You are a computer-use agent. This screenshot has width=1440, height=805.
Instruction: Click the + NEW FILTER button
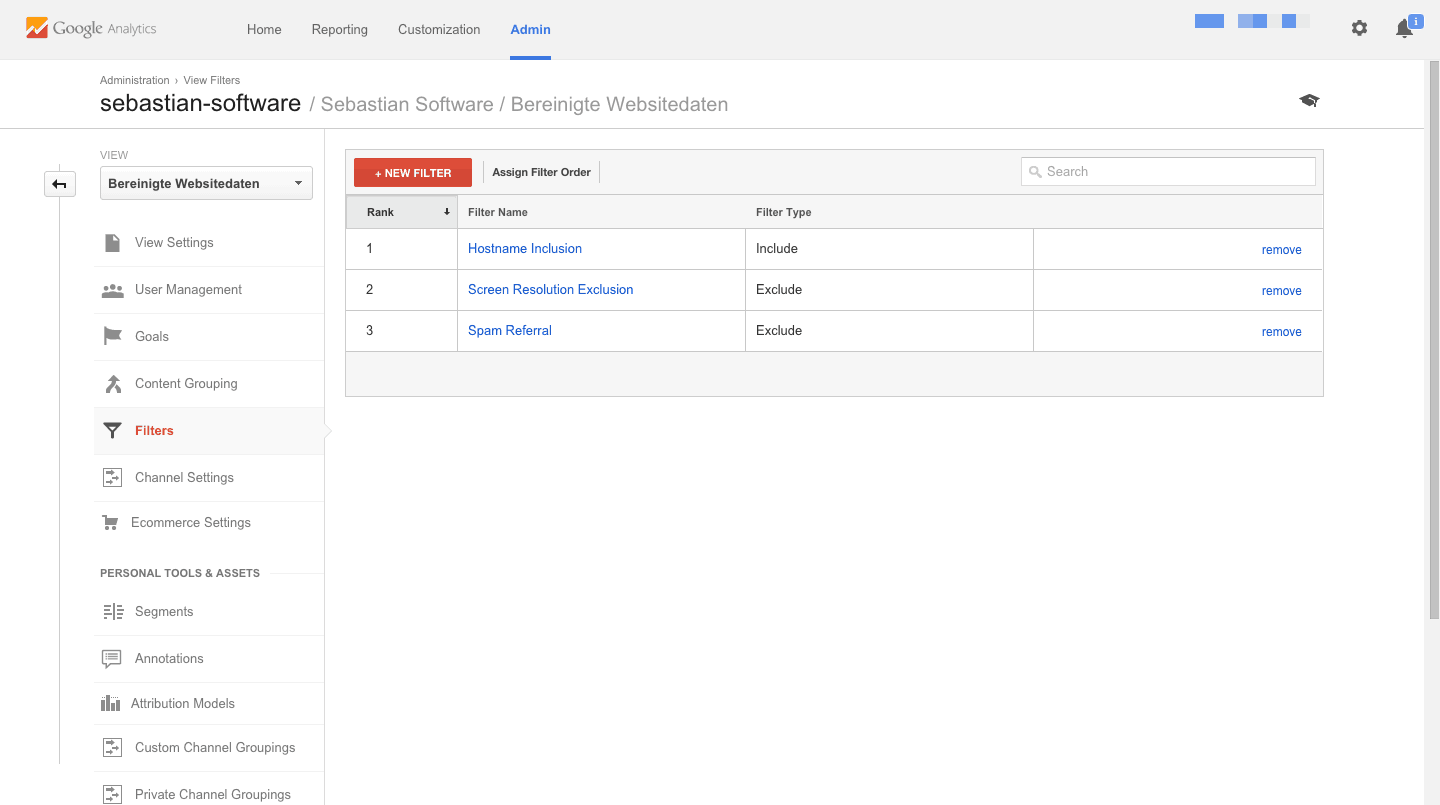[413, 173]
